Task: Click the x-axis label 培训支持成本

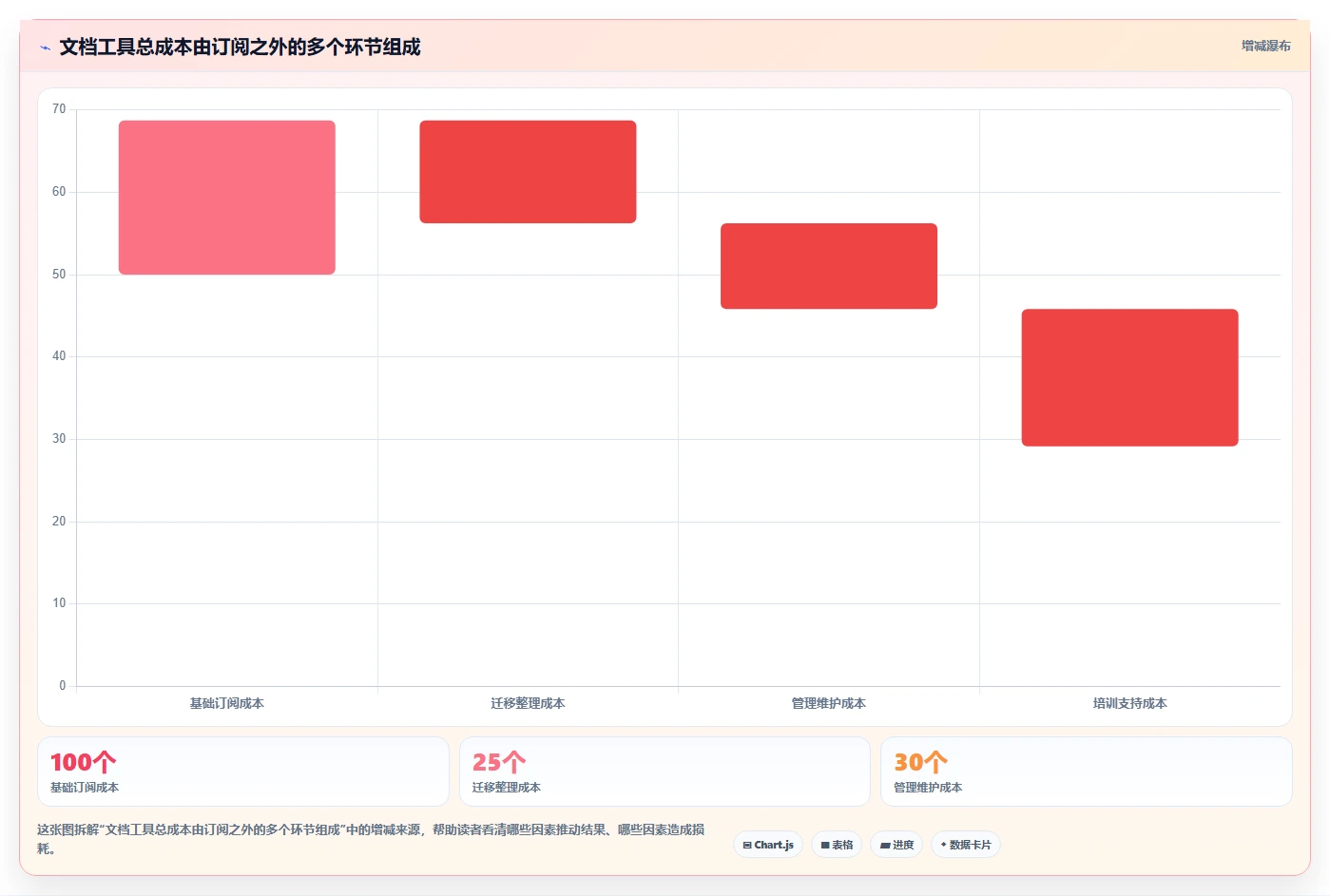Action: pos(1129,704)
